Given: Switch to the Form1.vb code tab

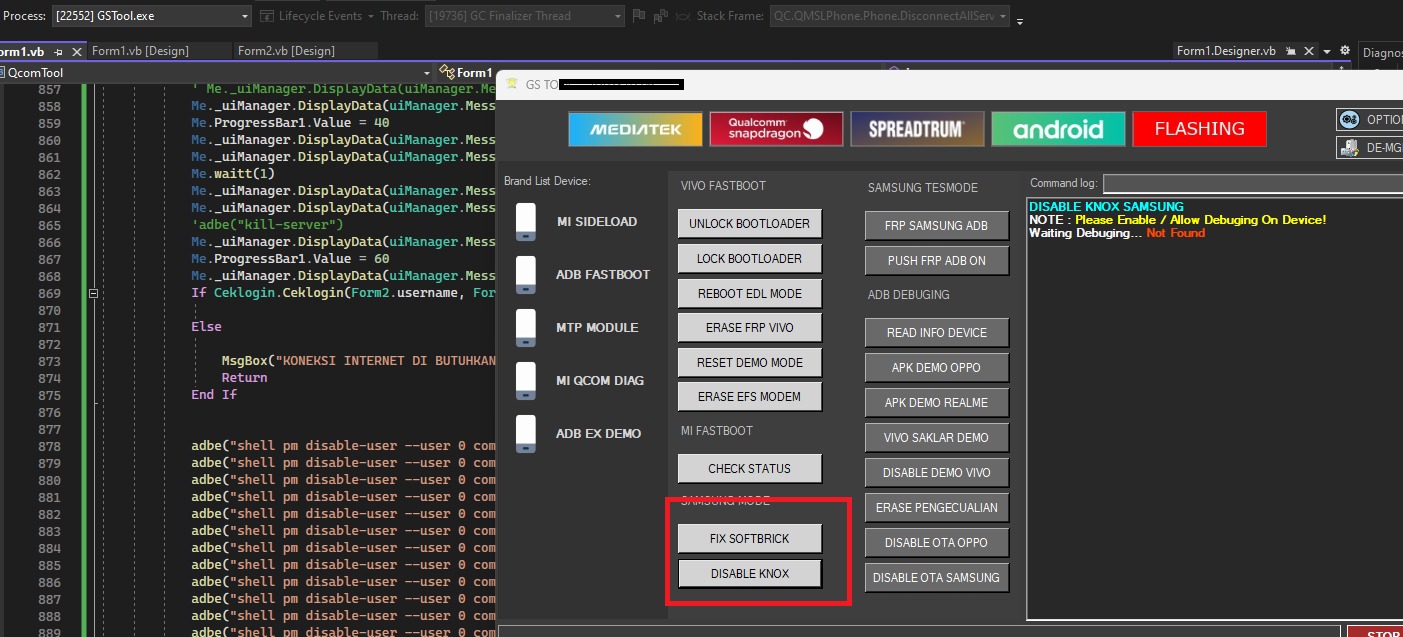Looking at the screenshot, I should coord(23,51).
